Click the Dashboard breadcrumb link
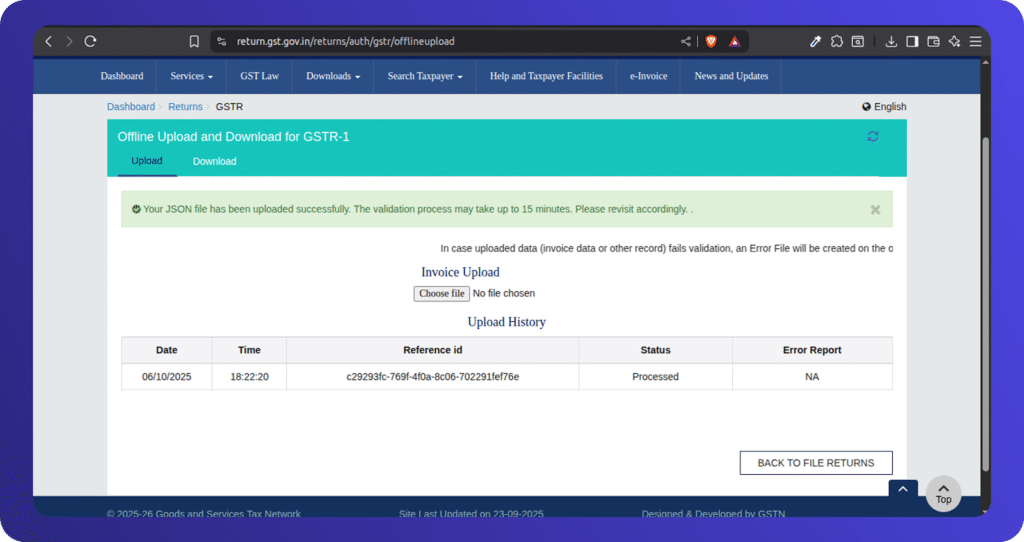 (131, 106)
